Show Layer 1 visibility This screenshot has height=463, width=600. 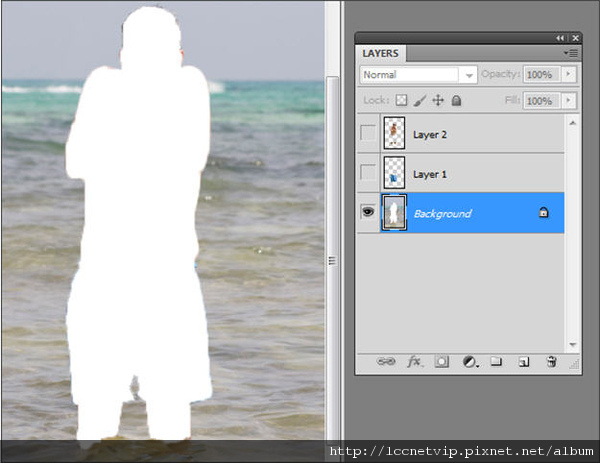(x=368, y=172)
